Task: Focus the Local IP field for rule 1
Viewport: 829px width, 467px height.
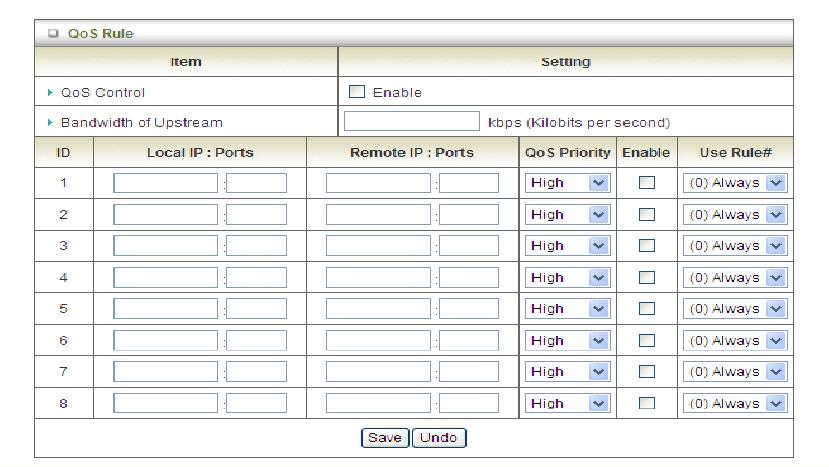Action: [165, 183]
